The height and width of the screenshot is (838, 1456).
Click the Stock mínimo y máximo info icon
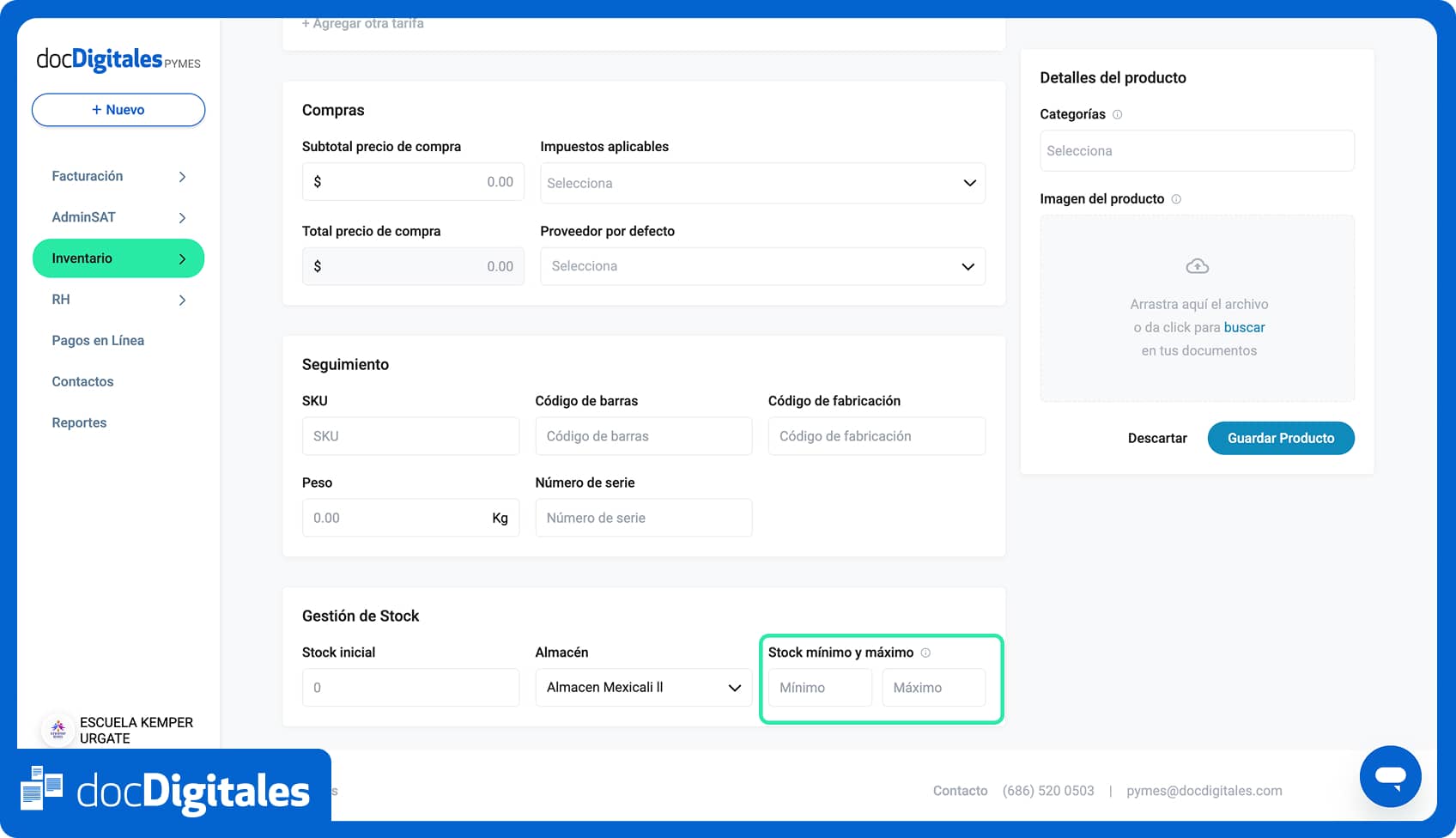(925, 653)
